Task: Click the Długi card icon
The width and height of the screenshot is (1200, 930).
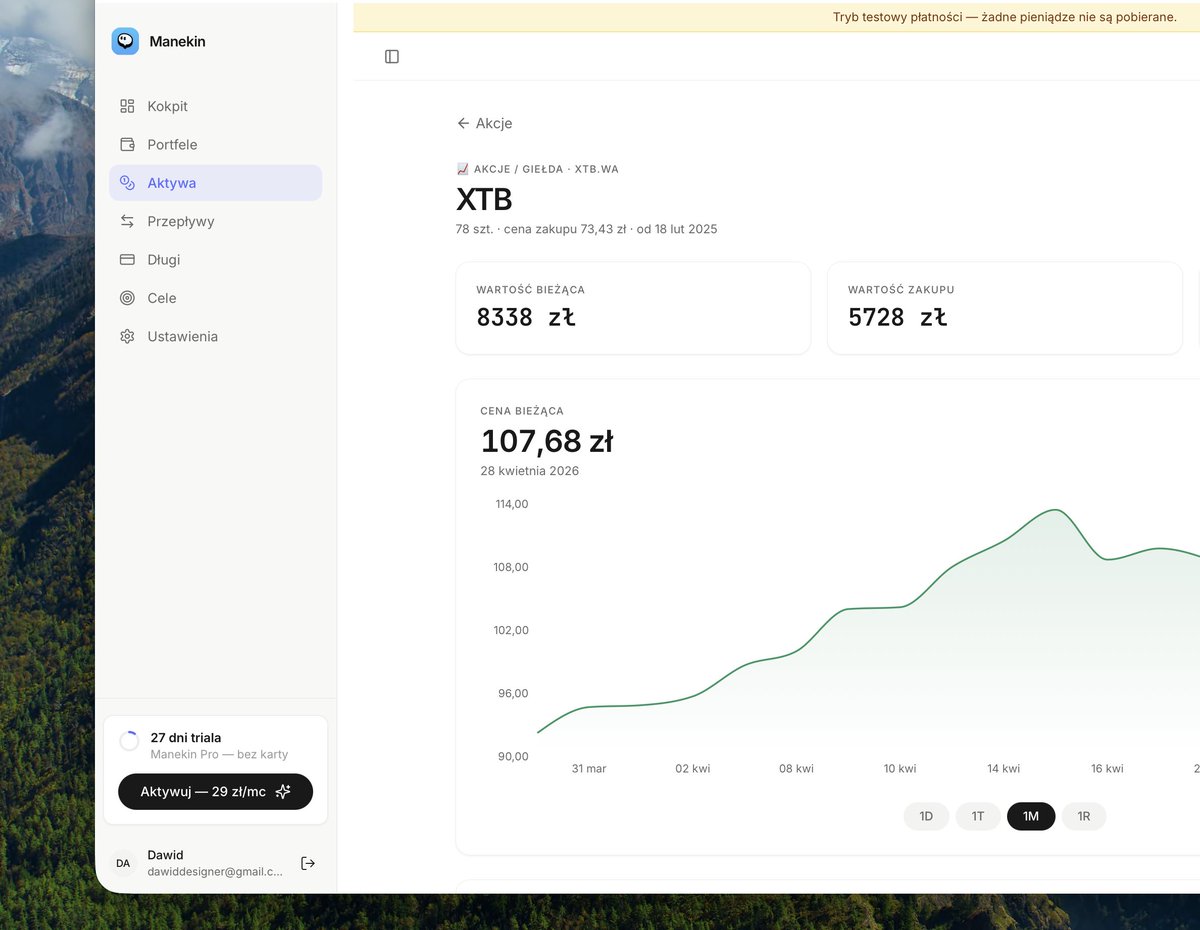Action: (x=127, y=259)
